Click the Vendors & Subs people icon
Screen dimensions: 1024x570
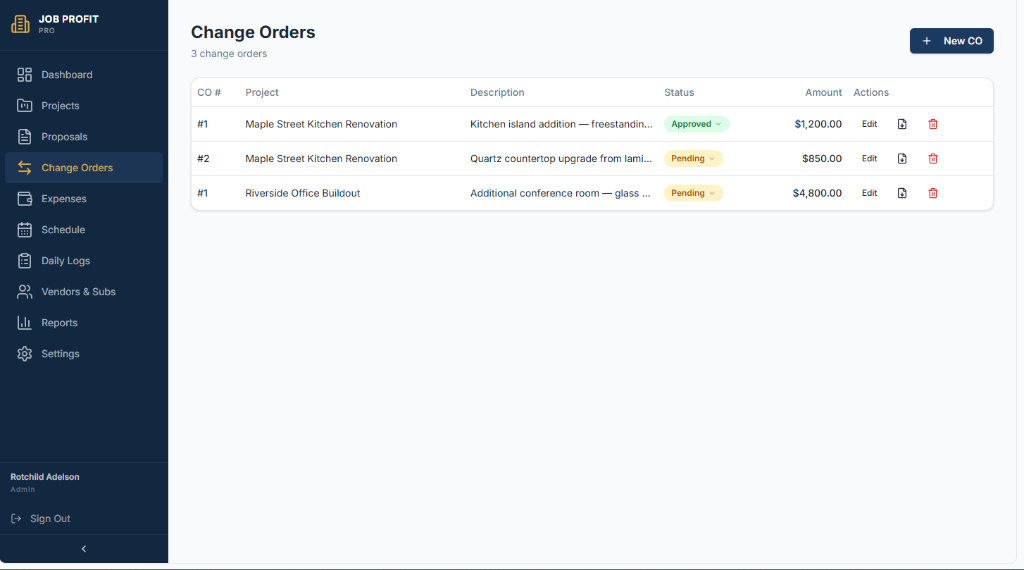point(25,292)
